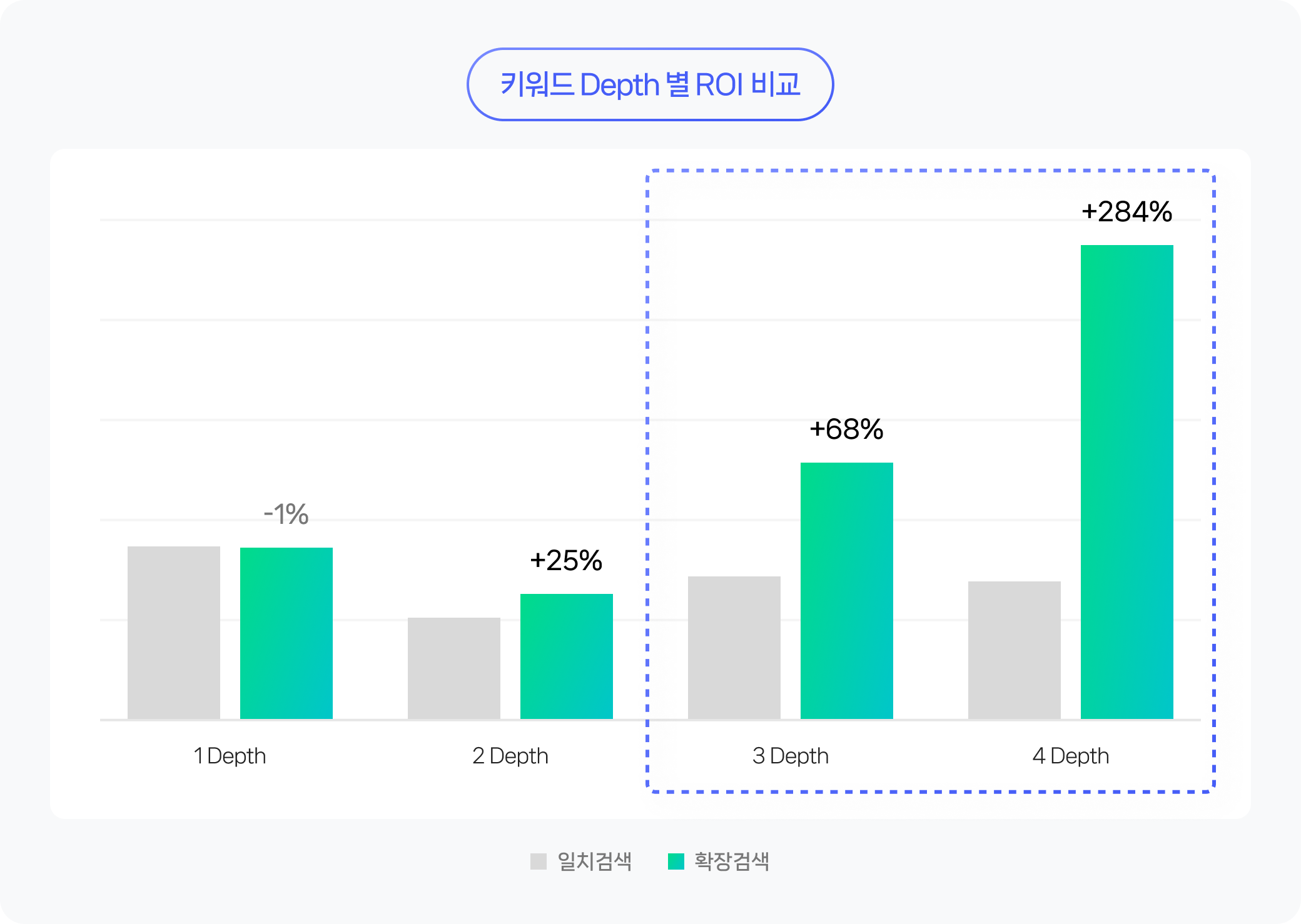Image resolution: width=1301 pixels, height=924 pixels.
Task: Click the green 확장검색 legend swatch
Action: coord(676,861)
